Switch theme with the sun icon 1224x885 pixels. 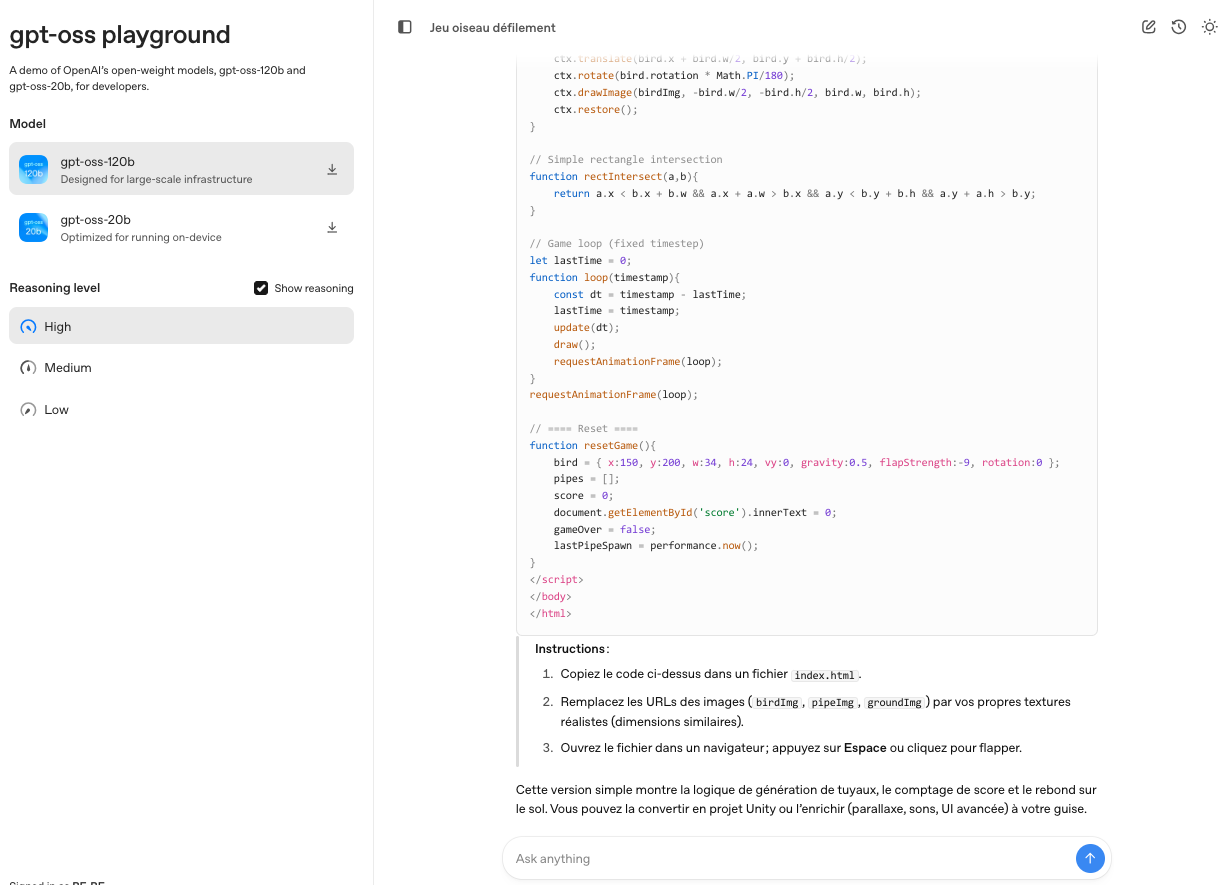tap(1209, 27)
